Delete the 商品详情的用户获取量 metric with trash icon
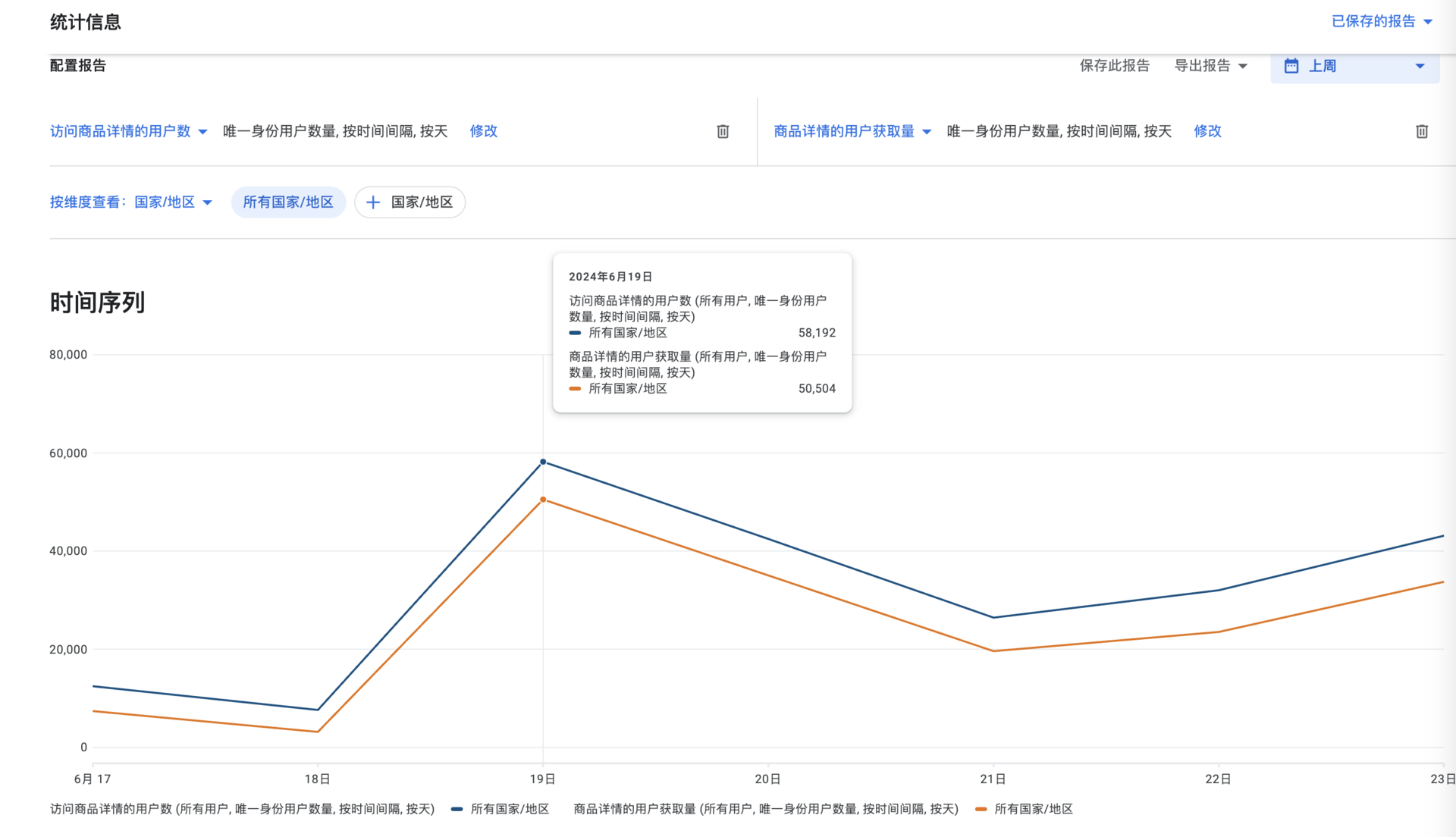Image resolution: width=1456 pixels, height=837 pixels. coord(1422,131)
